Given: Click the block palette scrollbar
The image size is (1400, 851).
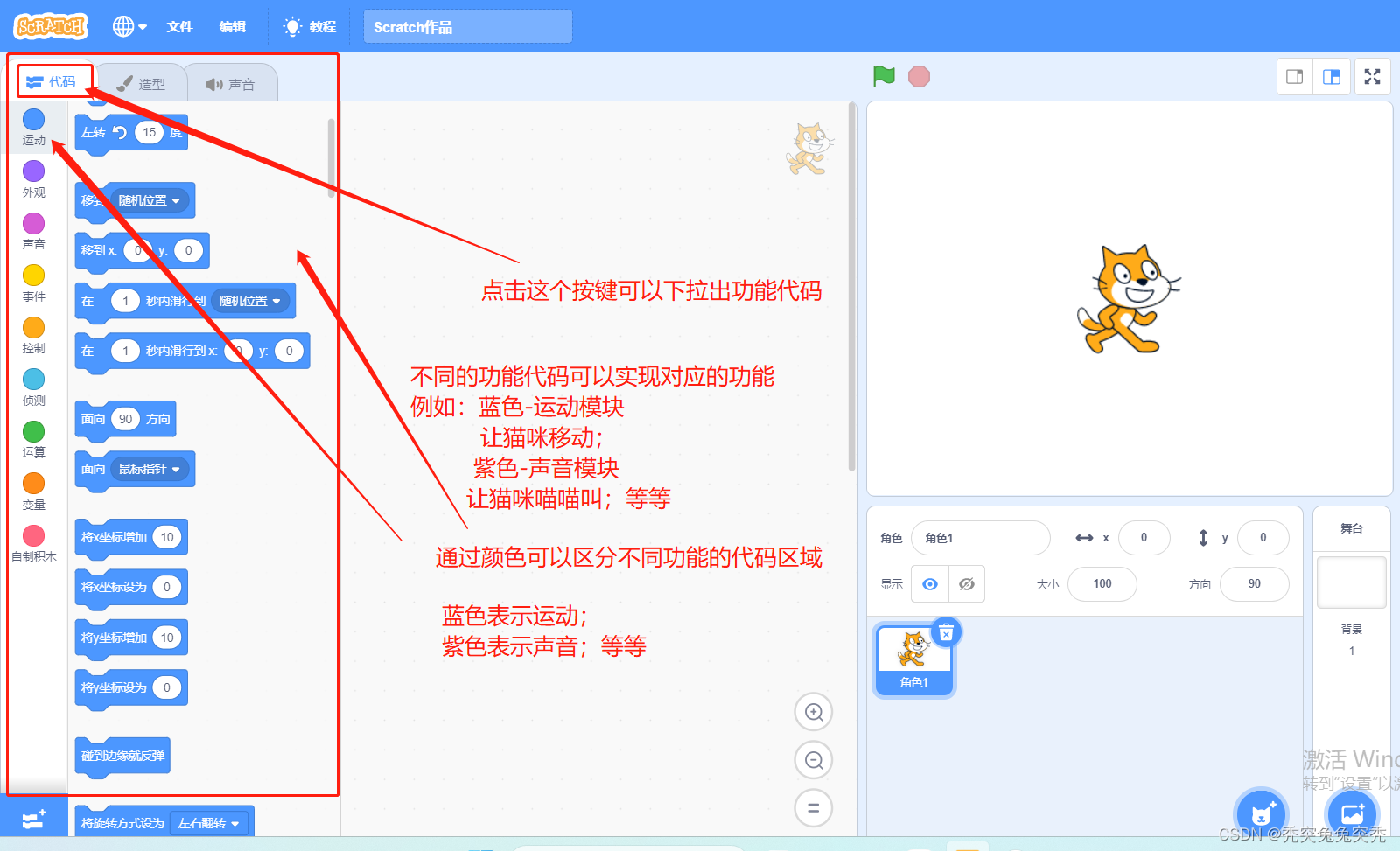Looking at the screenshot, I should (x=332, y=157).
